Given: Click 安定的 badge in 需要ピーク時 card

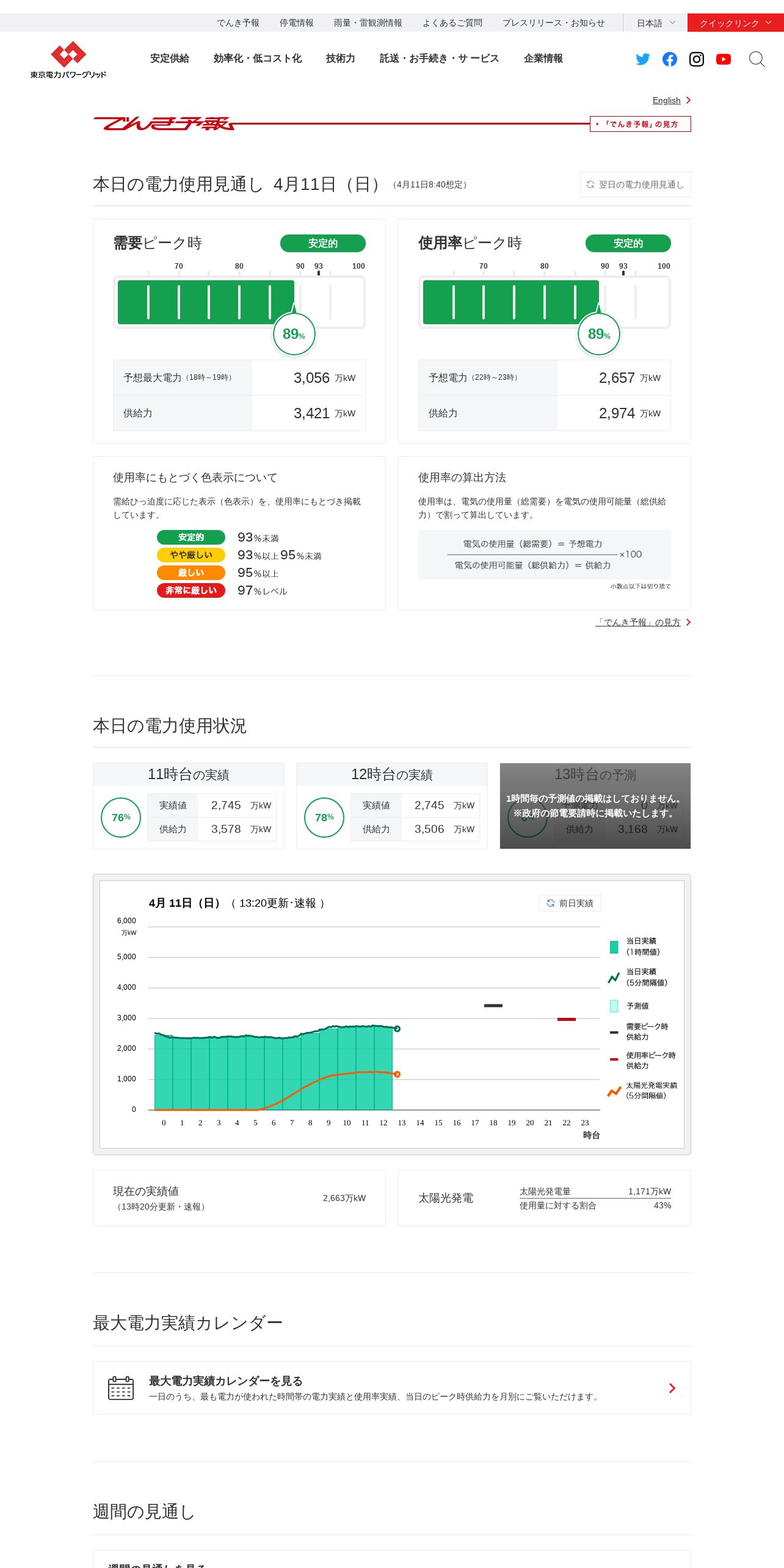Looking at the screenshot, I should click(x=323, y=243).
